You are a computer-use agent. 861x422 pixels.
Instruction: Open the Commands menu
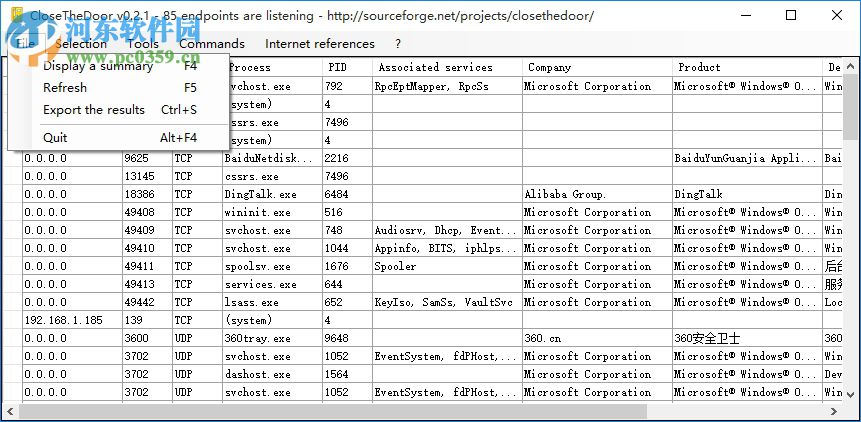[x=212, y=44]
